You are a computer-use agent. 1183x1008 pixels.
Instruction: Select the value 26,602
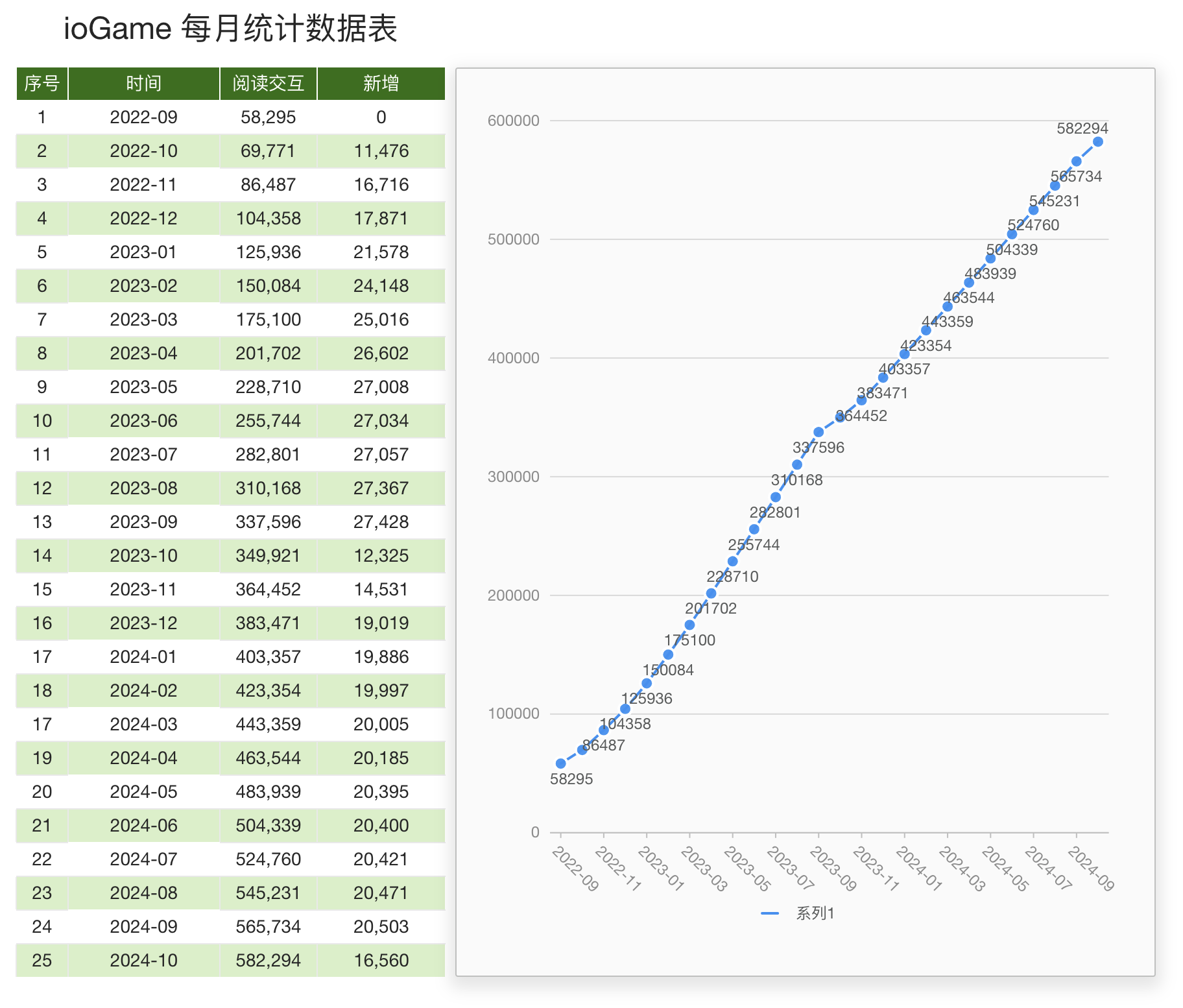tap(381, 354)
